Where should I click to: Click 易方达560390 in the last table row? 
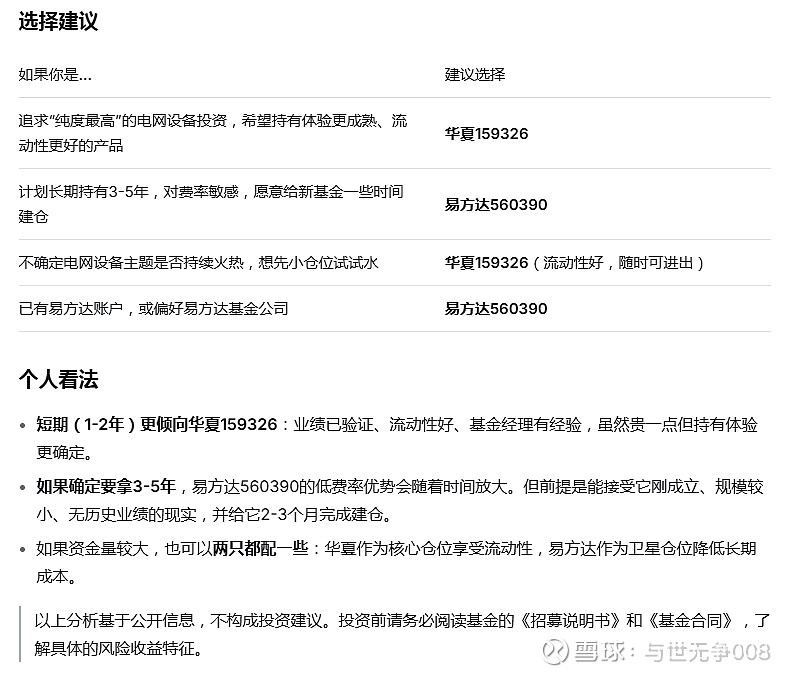496,308
